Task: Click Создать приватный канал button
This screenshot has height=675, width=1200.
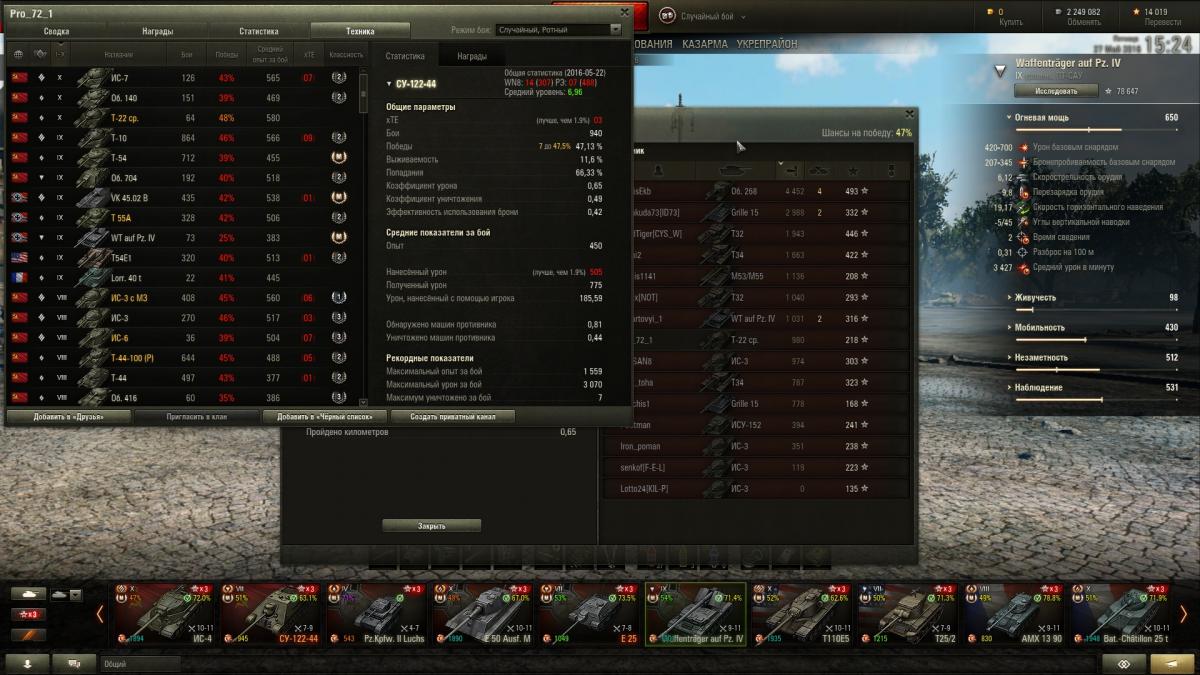Action: (x=453, y=416)
